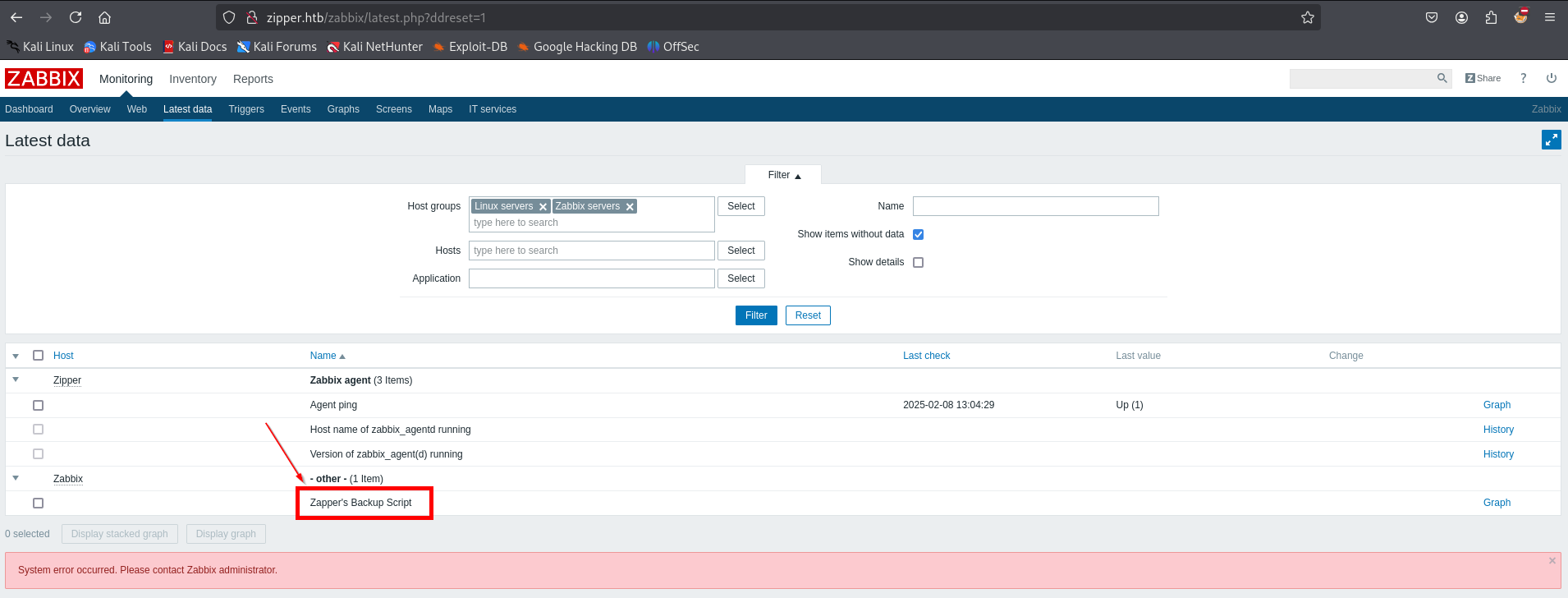Toggle fullscreen mode with the expand icon

point(1551,140)
